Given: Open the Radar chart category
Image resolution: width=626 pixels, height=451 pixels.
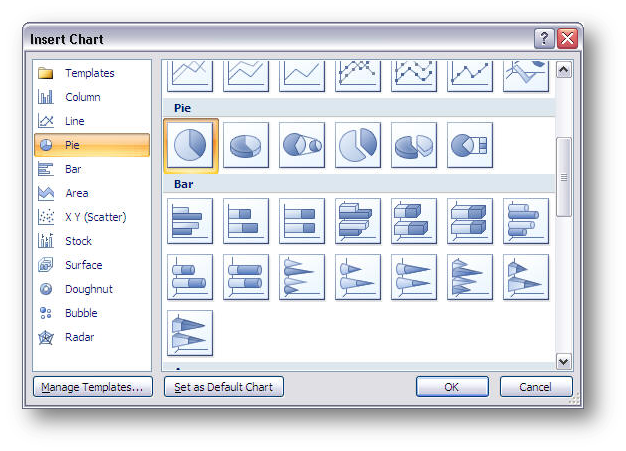Looking at the screenshot, I should coord(79,337).
